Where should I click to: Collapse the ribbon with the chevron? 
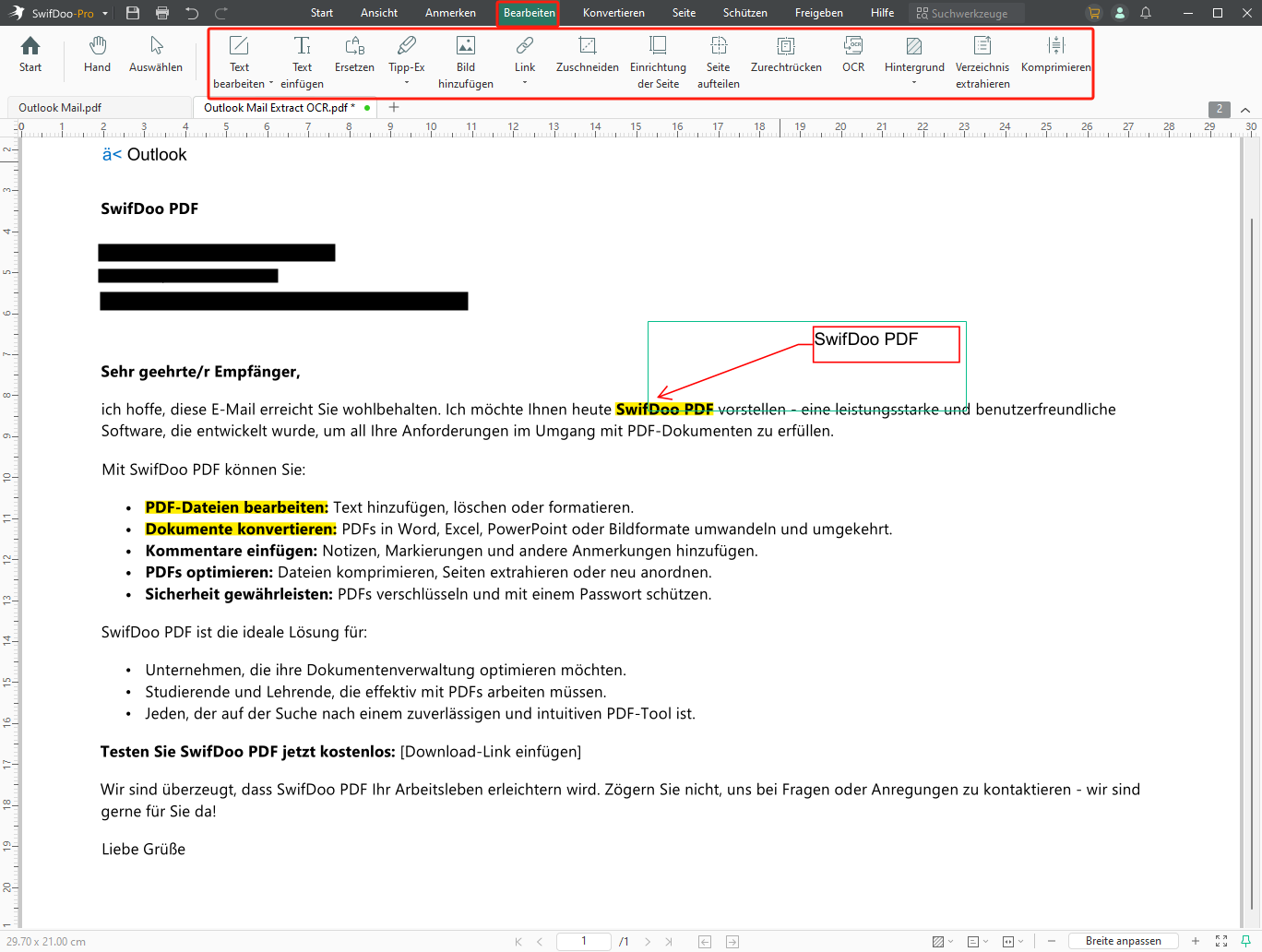click(1245, 110)
